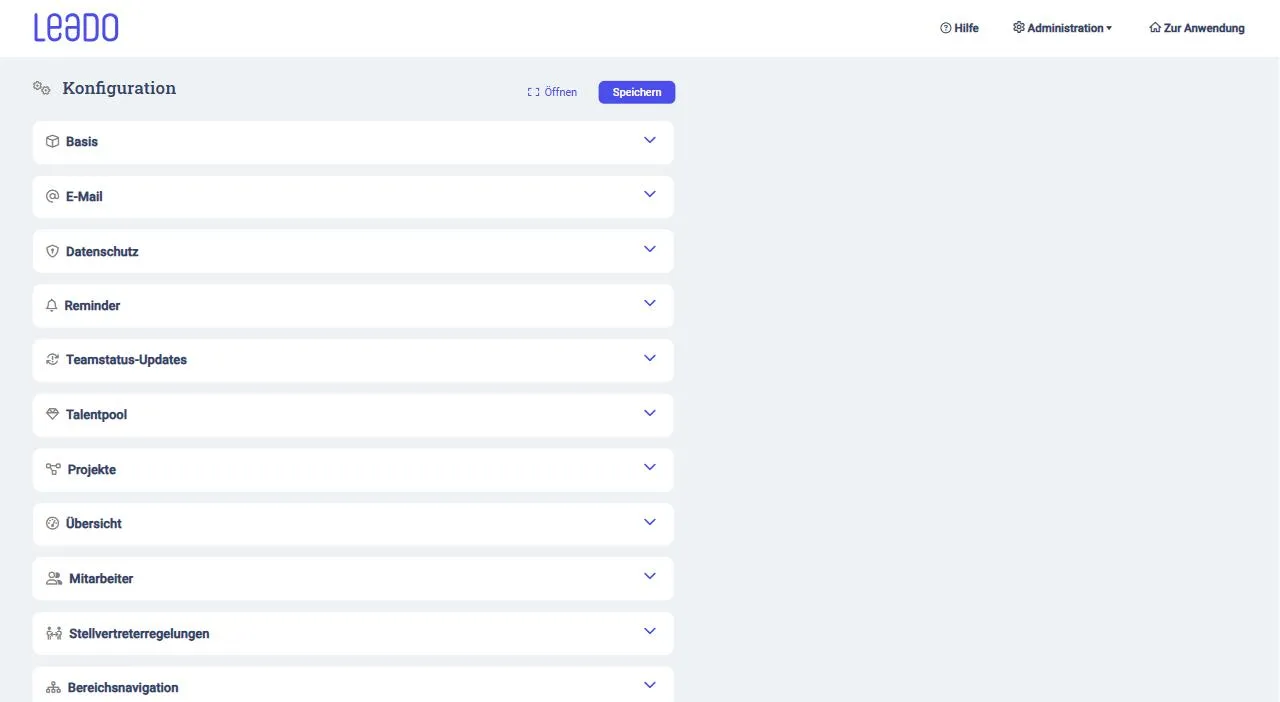
Task: Click the E-Mail section title
Action: (x=84, y=197)
